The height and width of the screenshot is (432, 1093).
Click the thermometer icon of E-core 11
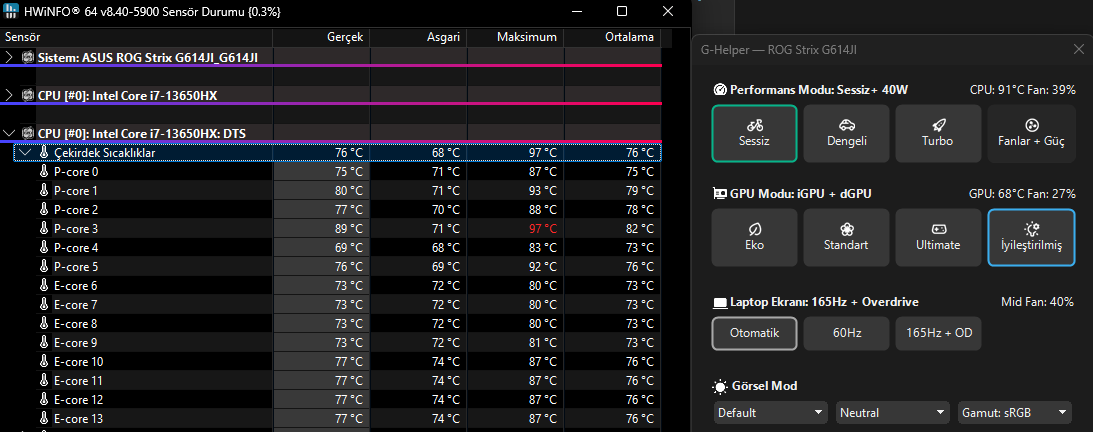[x=44, y=380]
